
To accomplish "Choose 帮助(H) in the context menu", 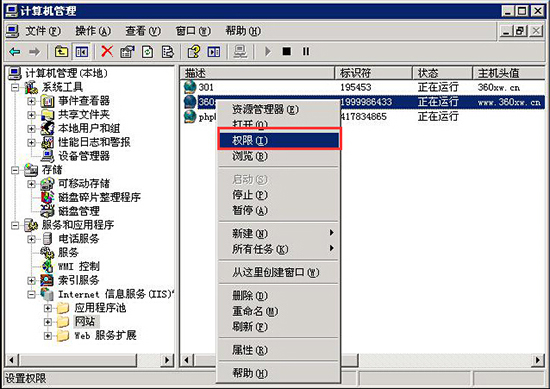I will pos(279,373).
